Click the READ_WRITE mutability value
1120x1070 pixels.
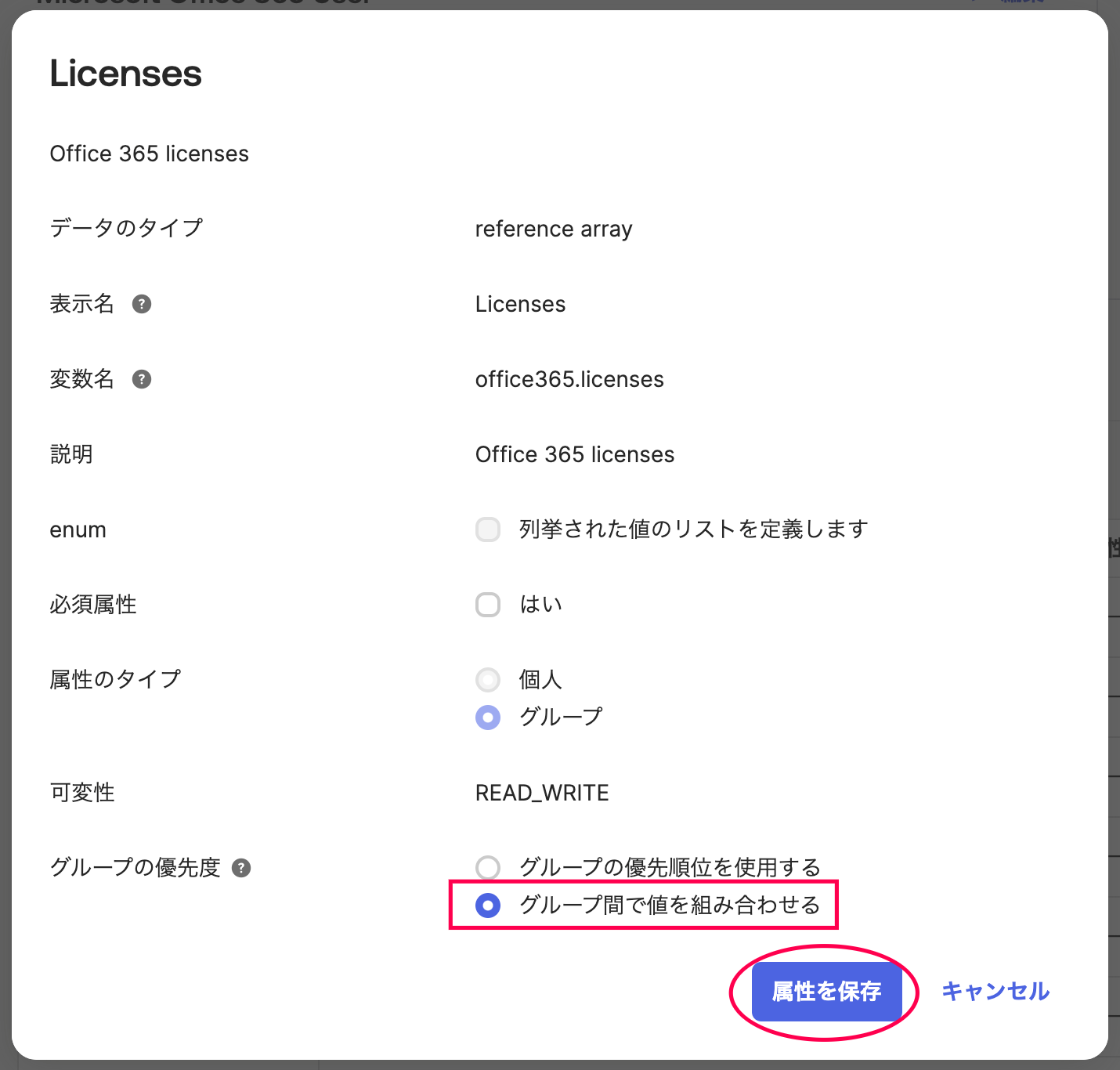[x=542, y=793]
